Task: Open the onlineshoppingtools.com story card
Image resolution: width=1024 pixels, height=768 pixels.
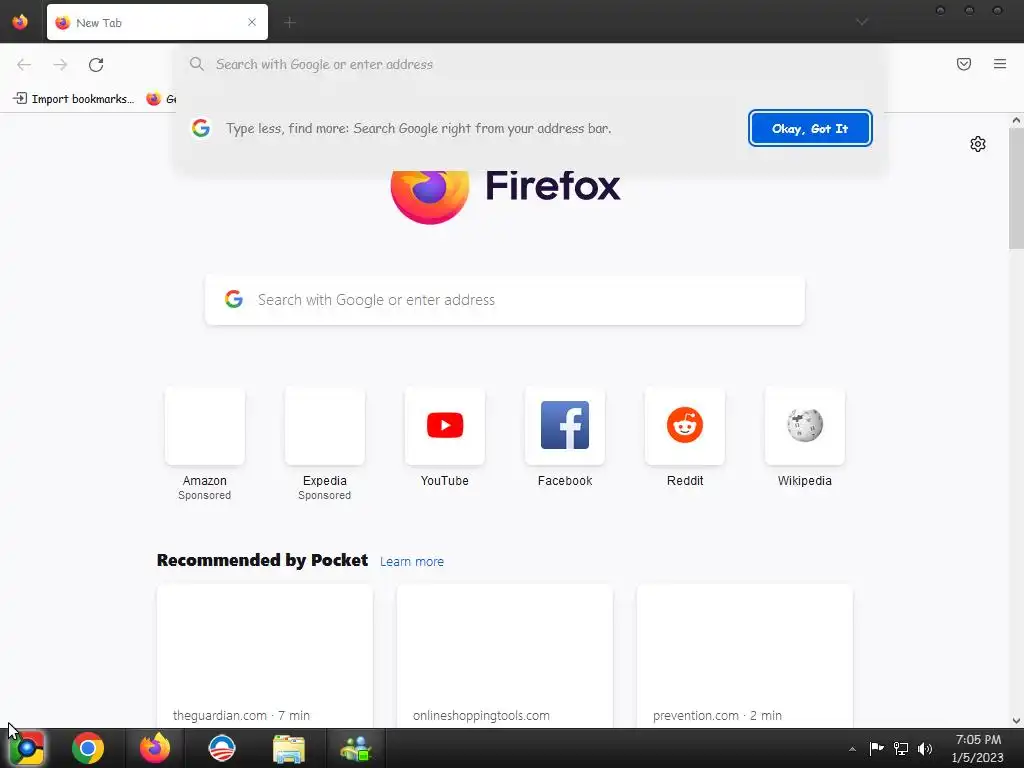Action: [x=505, y=656]
